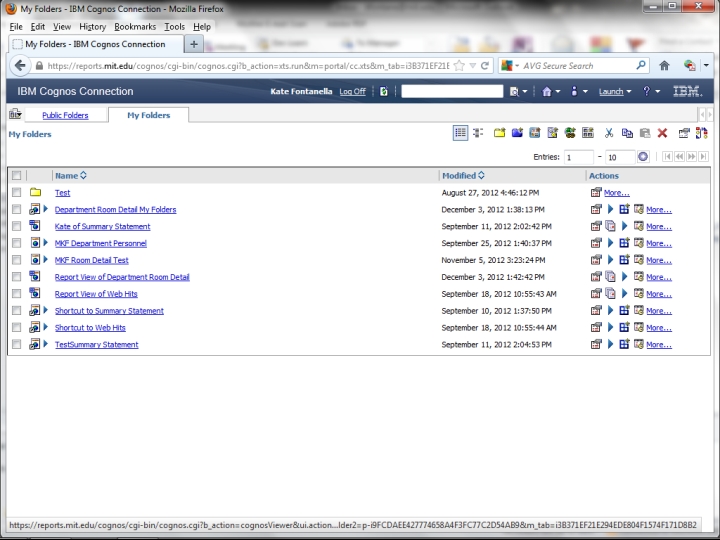Check the box beside Test folder
The image size is (720, 540).
click(16, 192)
